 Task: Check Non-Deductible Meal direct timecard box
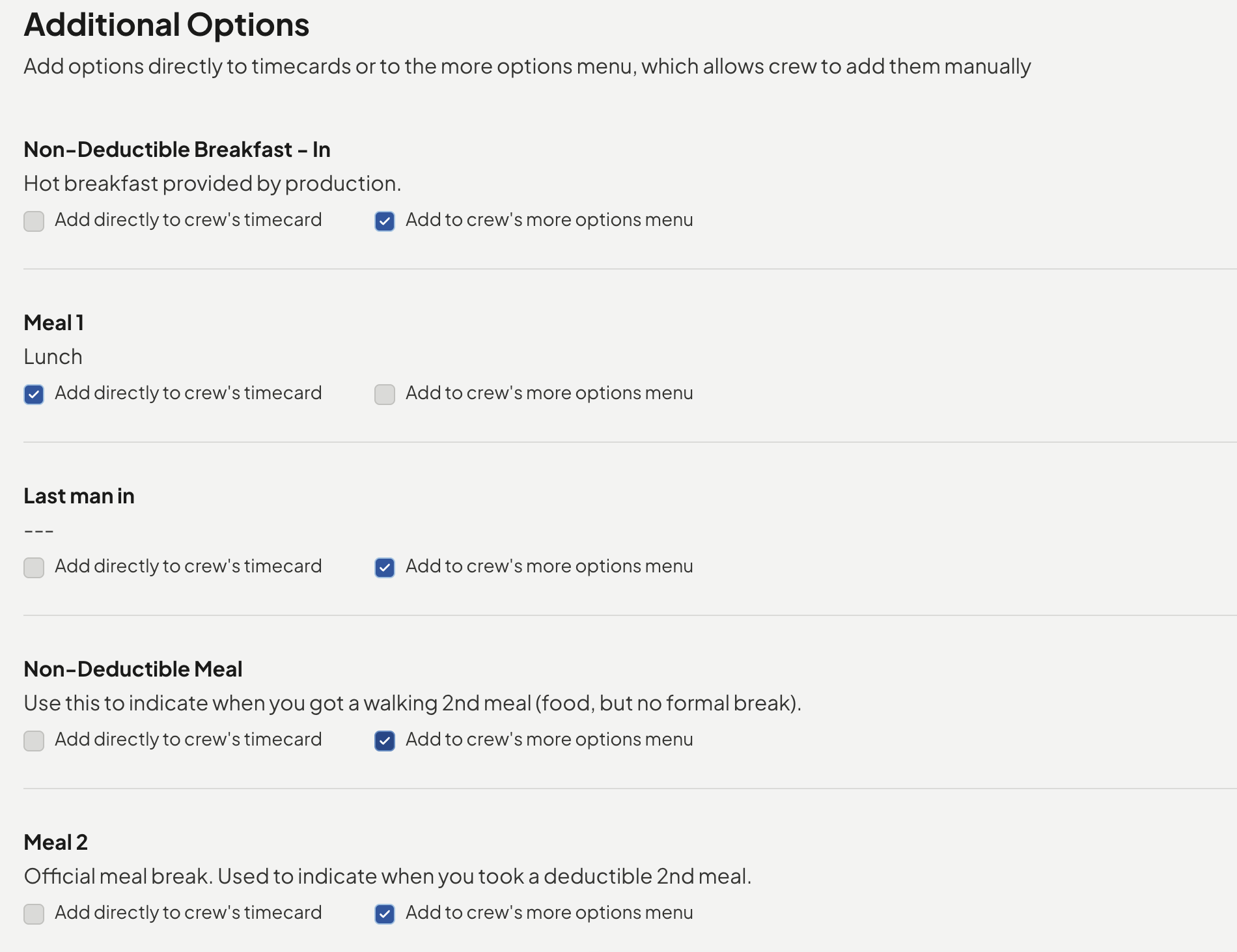(x=34, y=741)
